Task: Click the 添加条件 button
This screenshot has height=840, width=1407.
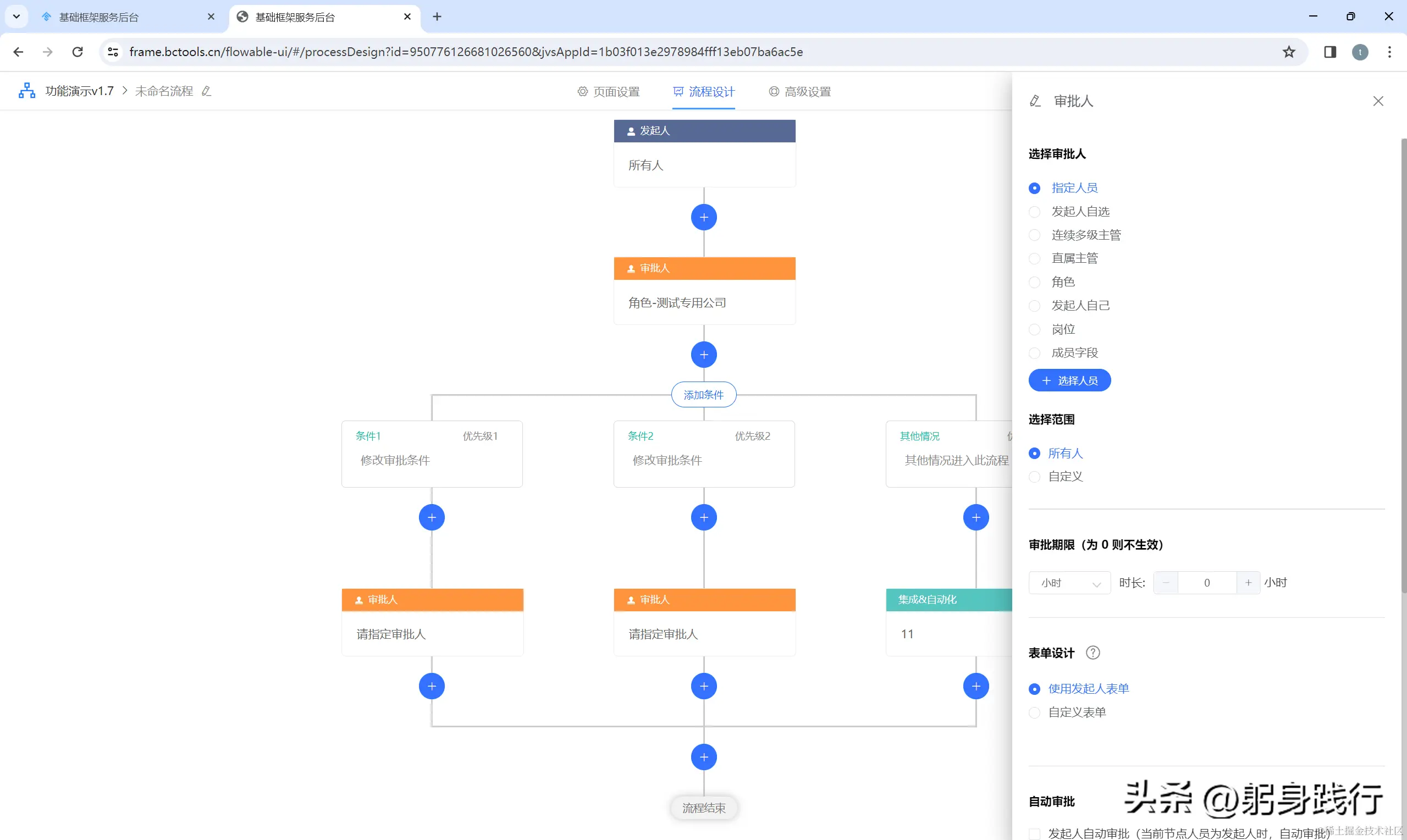Action: (704, 395)
